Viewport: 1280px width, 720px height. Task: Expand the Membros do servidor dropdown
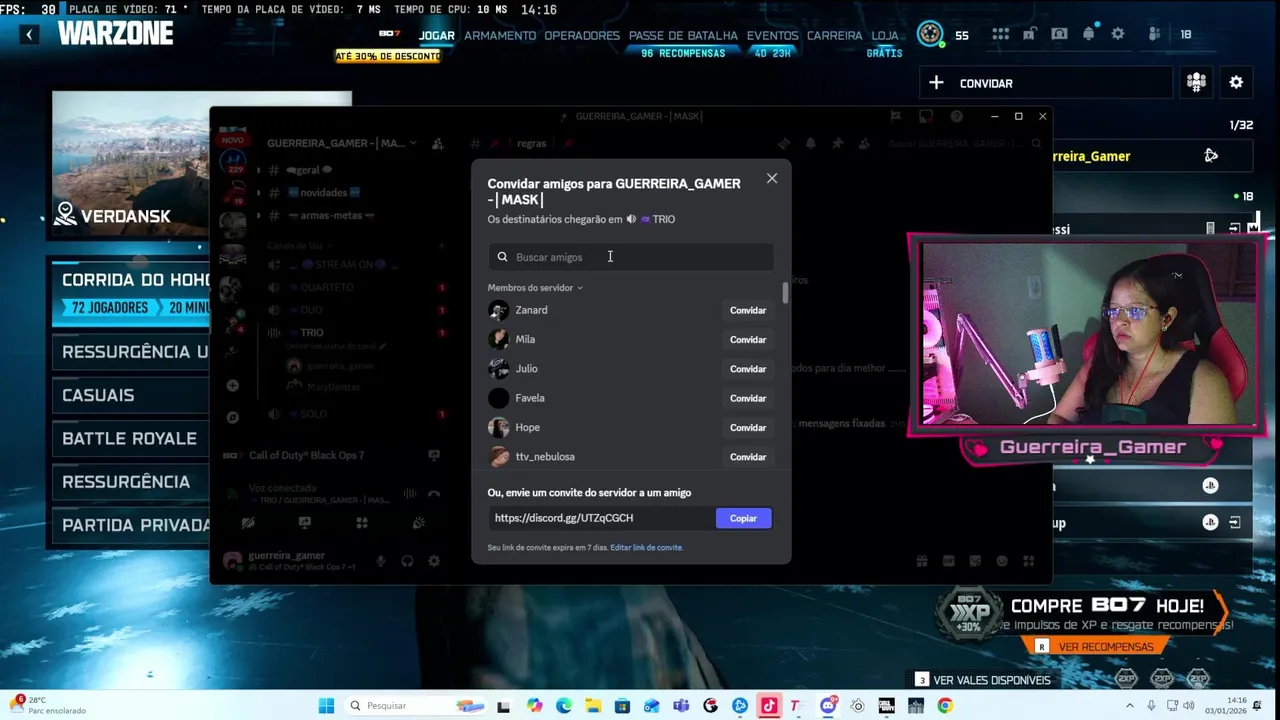coord(535,288)
